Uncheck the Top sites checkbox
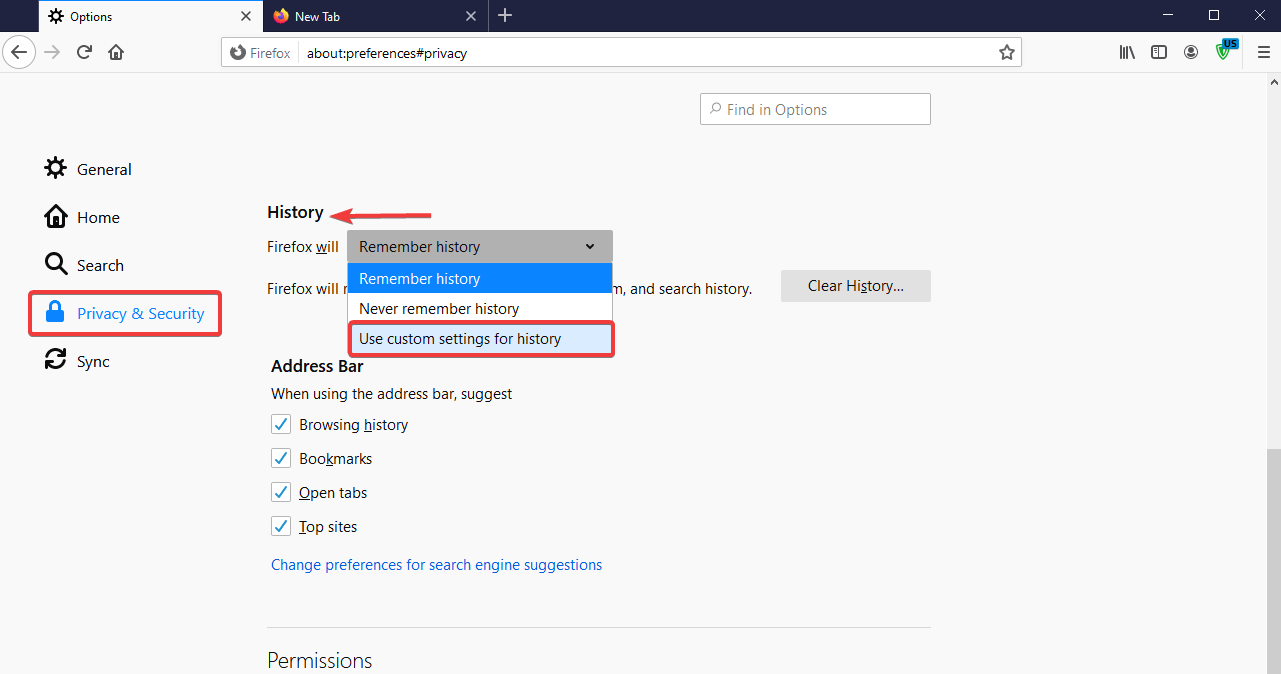Screen dimensions: 1281x674 [281, 525]
